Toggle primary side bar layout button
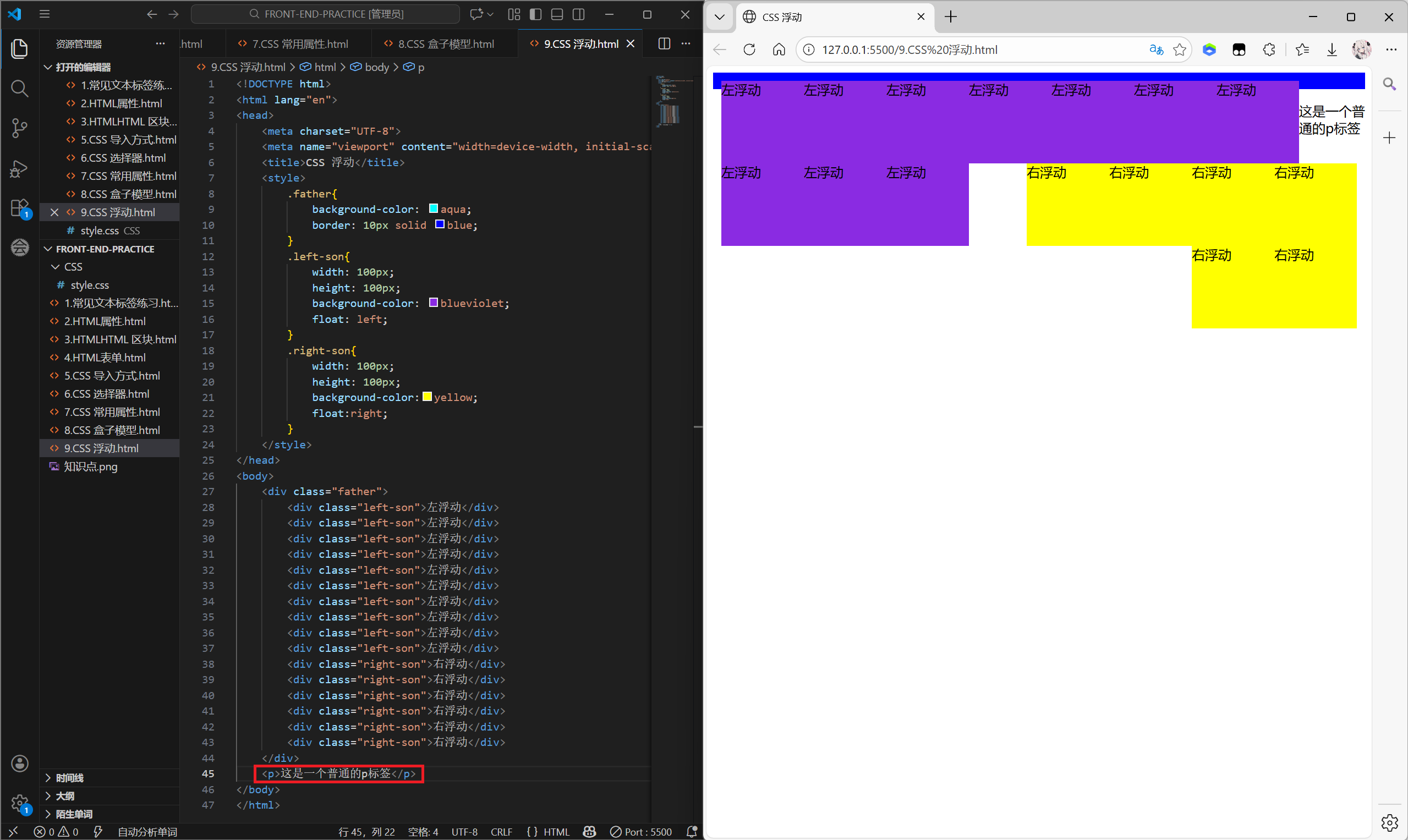The height and width of the screenshot is (840, 1408). (x=535, y=14)
